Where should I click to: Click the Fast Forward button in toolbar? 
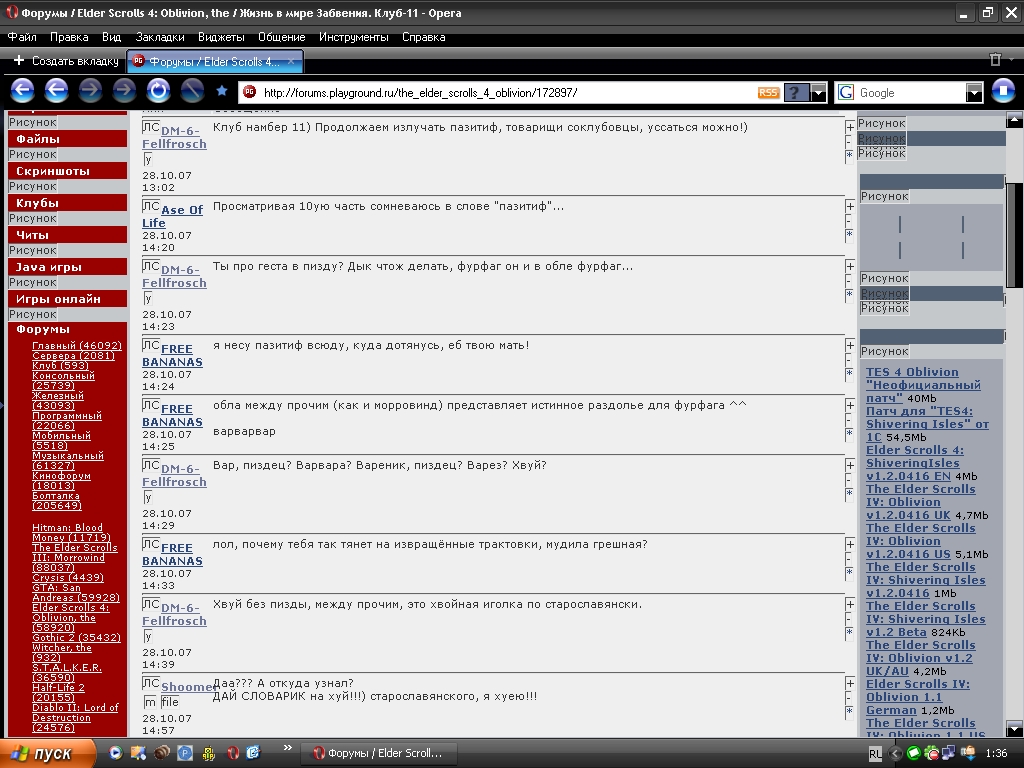[124, 90]
